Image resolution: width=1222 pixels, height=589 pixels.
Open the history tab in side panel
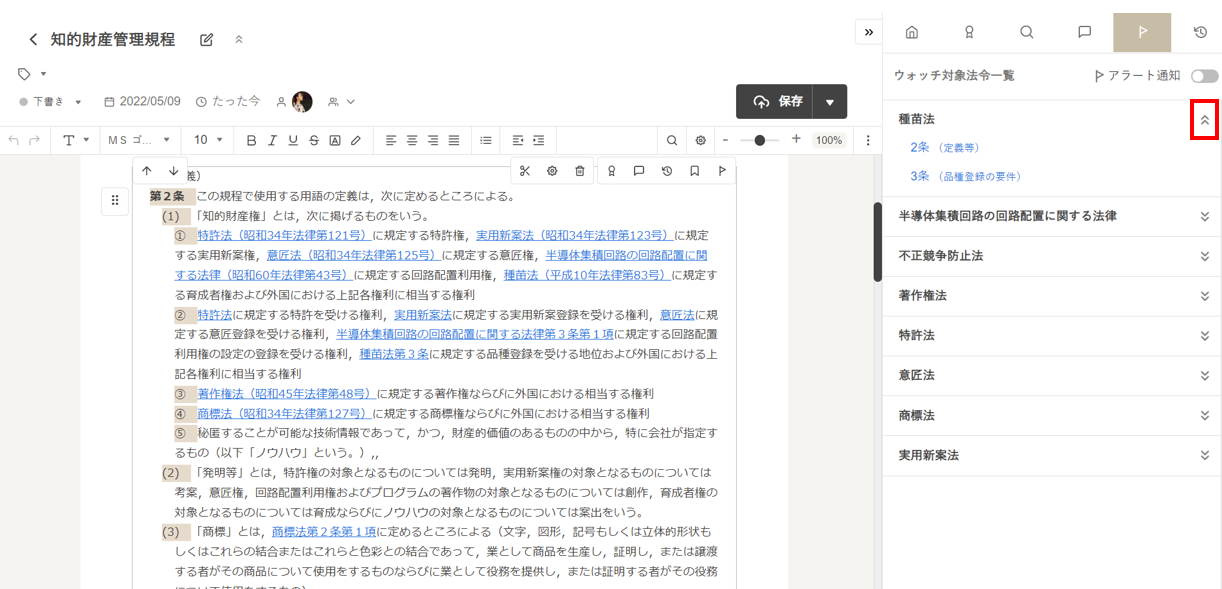pos(1200,32)
